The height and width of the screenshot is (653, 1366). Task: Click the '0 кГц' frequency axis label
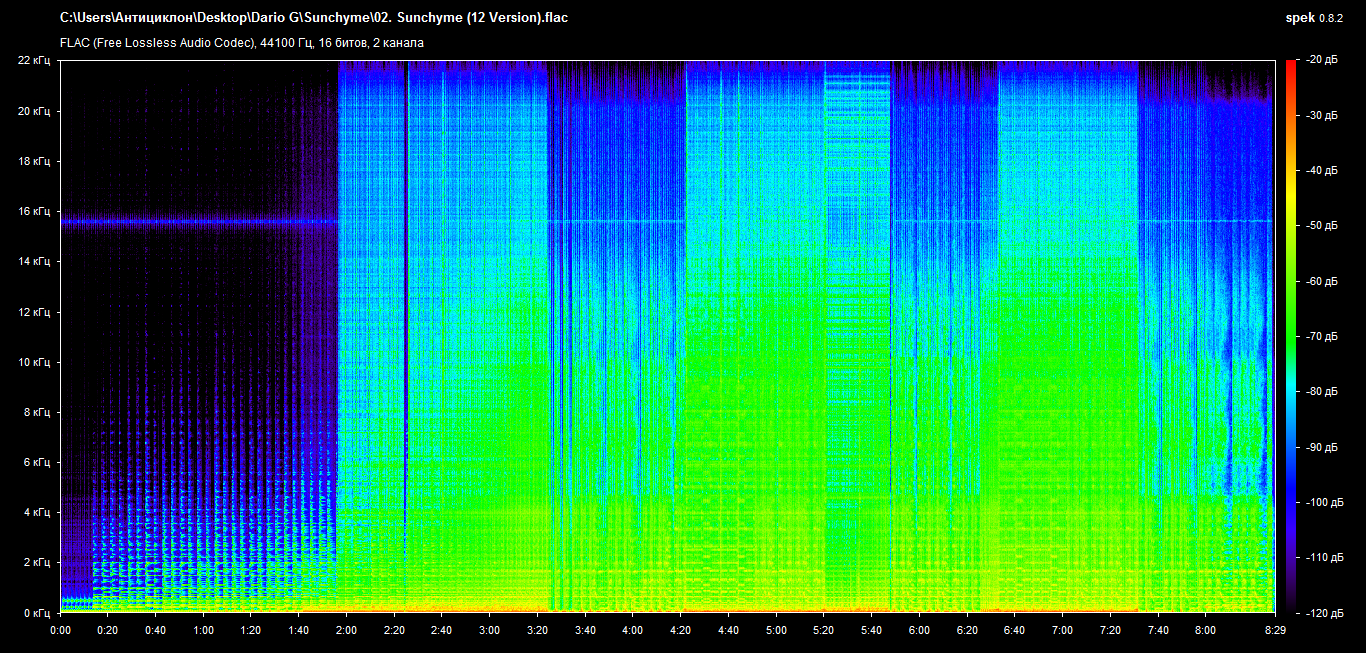pos(37,612)
